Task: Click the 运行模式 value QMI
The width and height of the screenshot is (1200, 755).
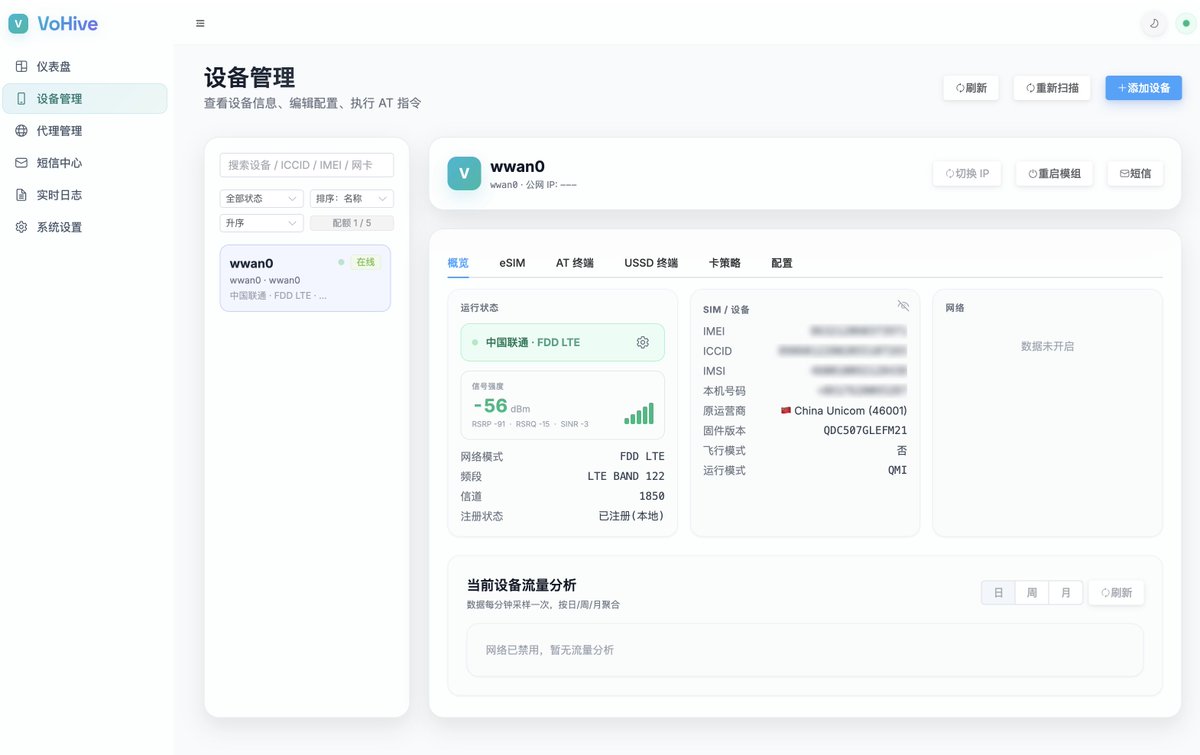Action: (898, 470)
